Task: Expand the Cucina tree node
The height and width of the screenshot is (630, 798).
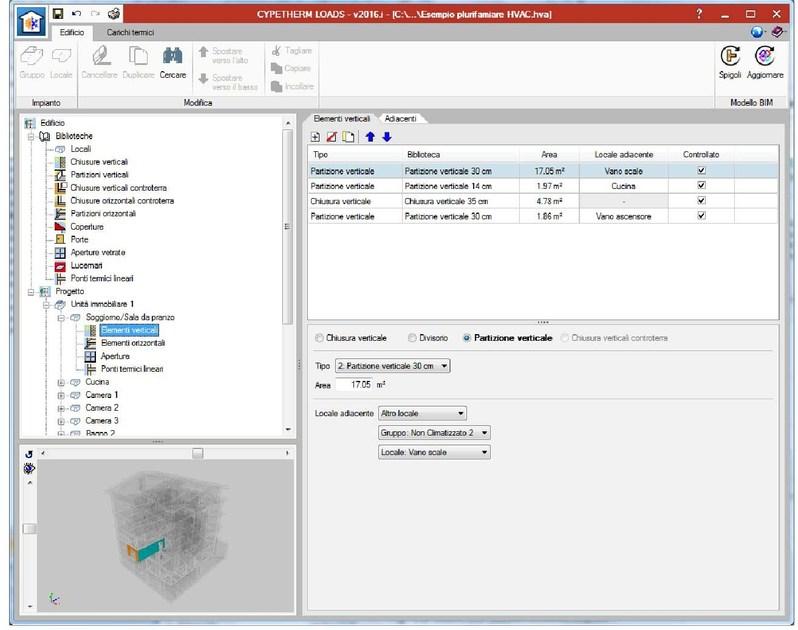Action: coord(62,382)
